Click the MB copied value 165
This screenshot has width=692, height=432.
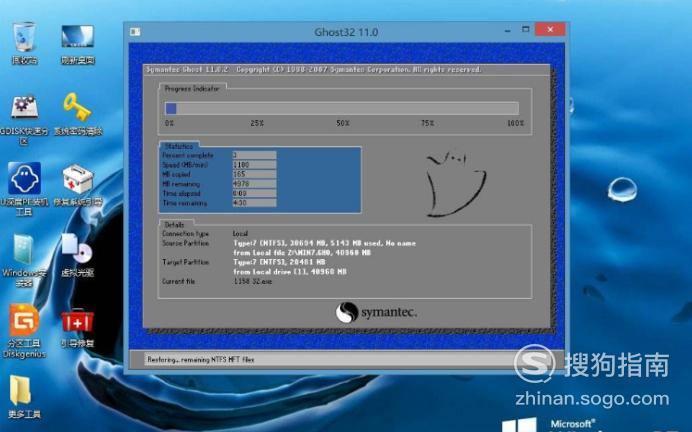pos(254,174)
